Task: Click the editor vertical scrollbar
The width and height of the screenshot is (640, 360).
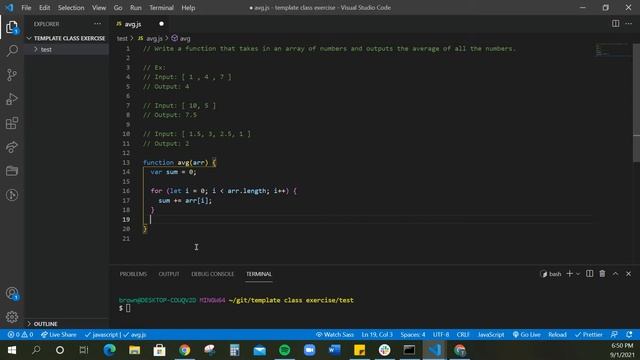Action: click(636, 102)
